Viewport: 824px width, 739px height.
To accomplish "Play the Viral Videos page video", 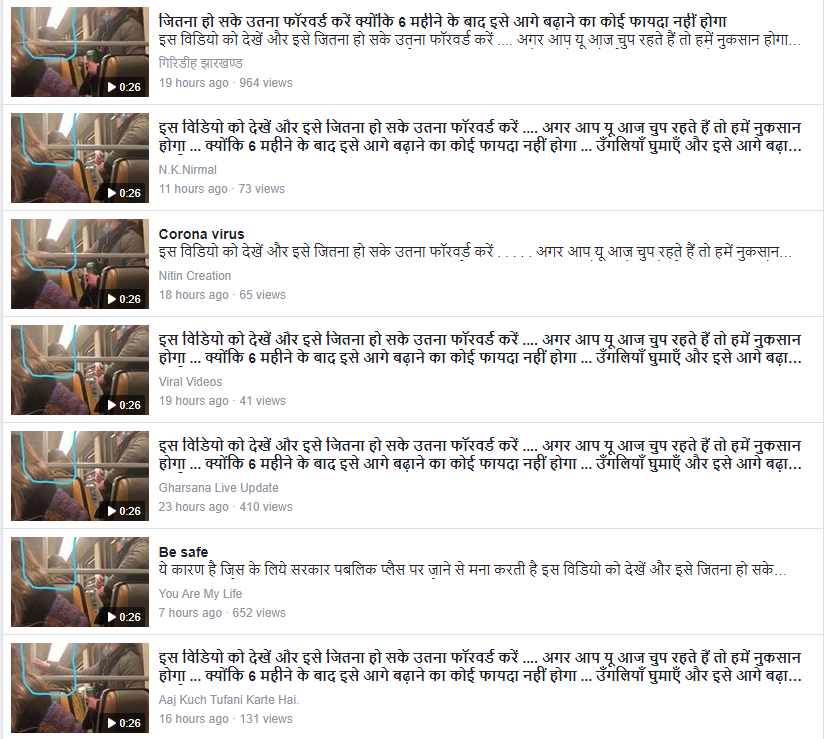I will point(80,370).
